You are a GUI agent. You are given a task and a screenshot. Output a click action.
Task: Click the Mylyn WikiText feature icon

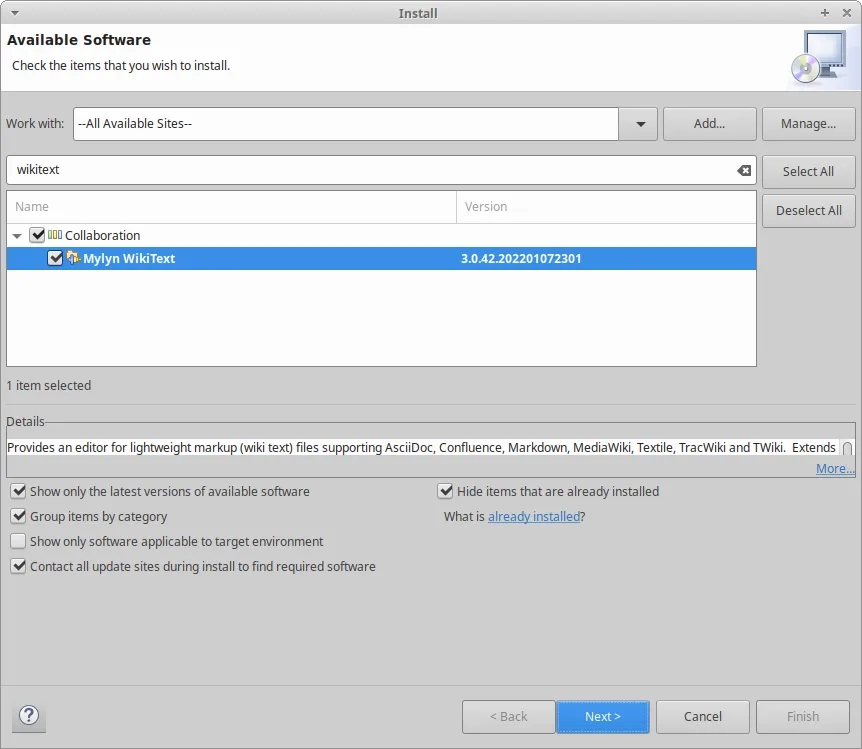[x=73, y=257]
